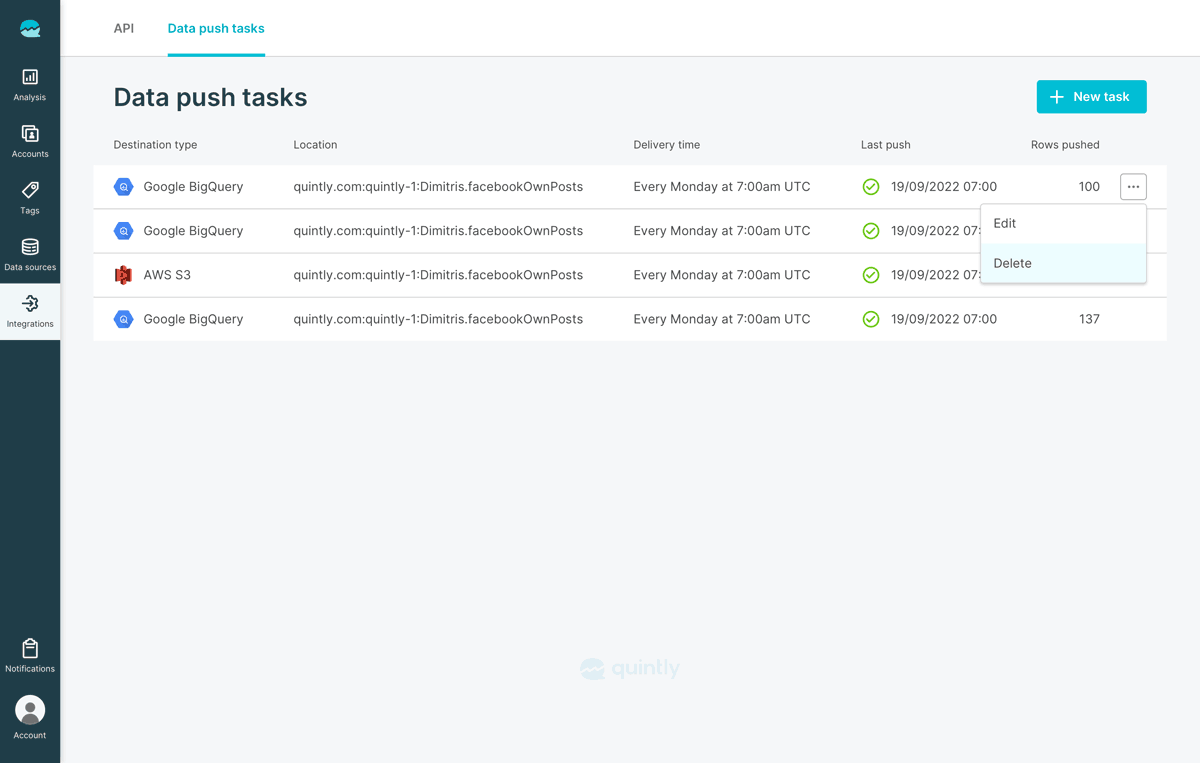
Task: Click the Google BigQuery icon in the 100-row task
Action: click(x=123, y=187)
